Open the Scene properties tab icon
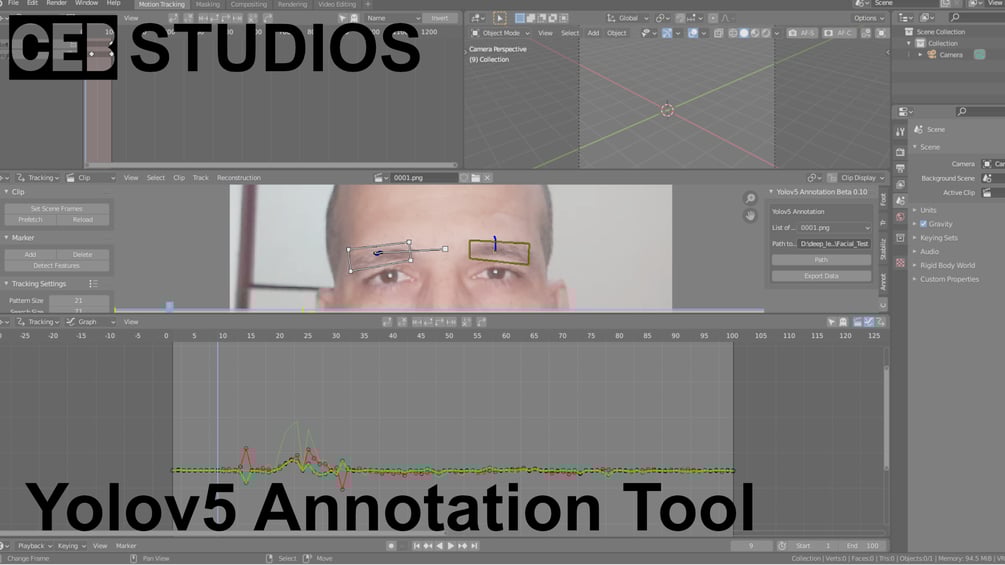 [x=900, y=201]
